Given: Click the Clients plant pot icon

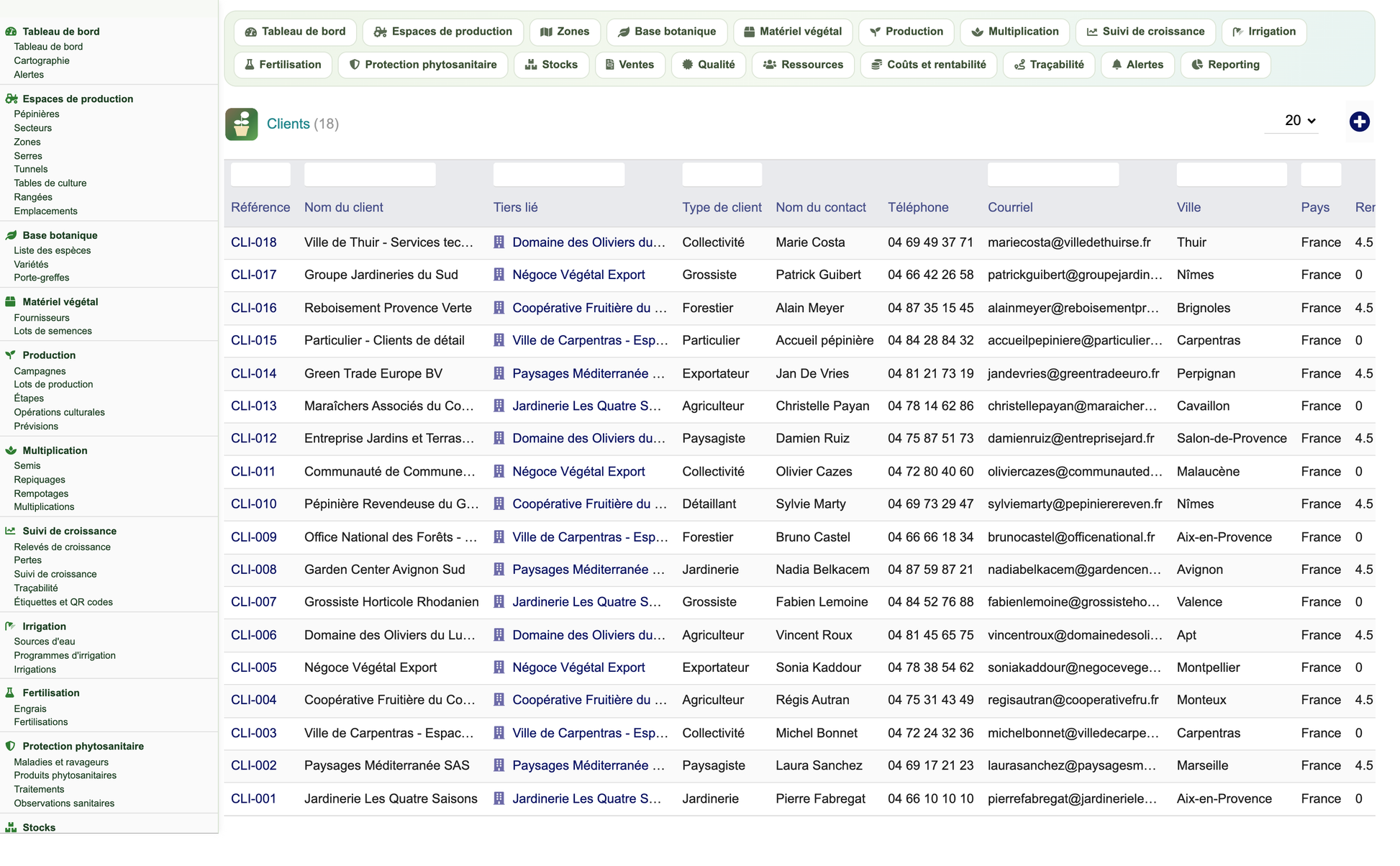Looking at the screenshot, I should tap(241, 124).
